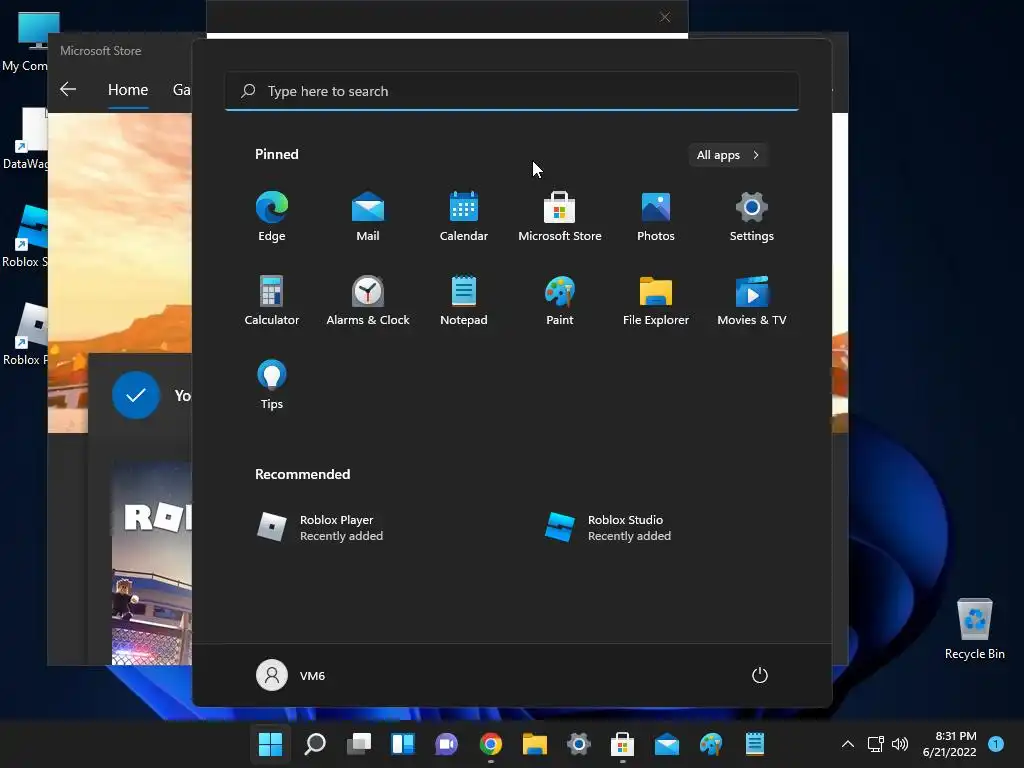Open Mail from the taskbar
The width and height of the screenshot is (1024, 768).
pyautogui.click(x=667, y=744)
